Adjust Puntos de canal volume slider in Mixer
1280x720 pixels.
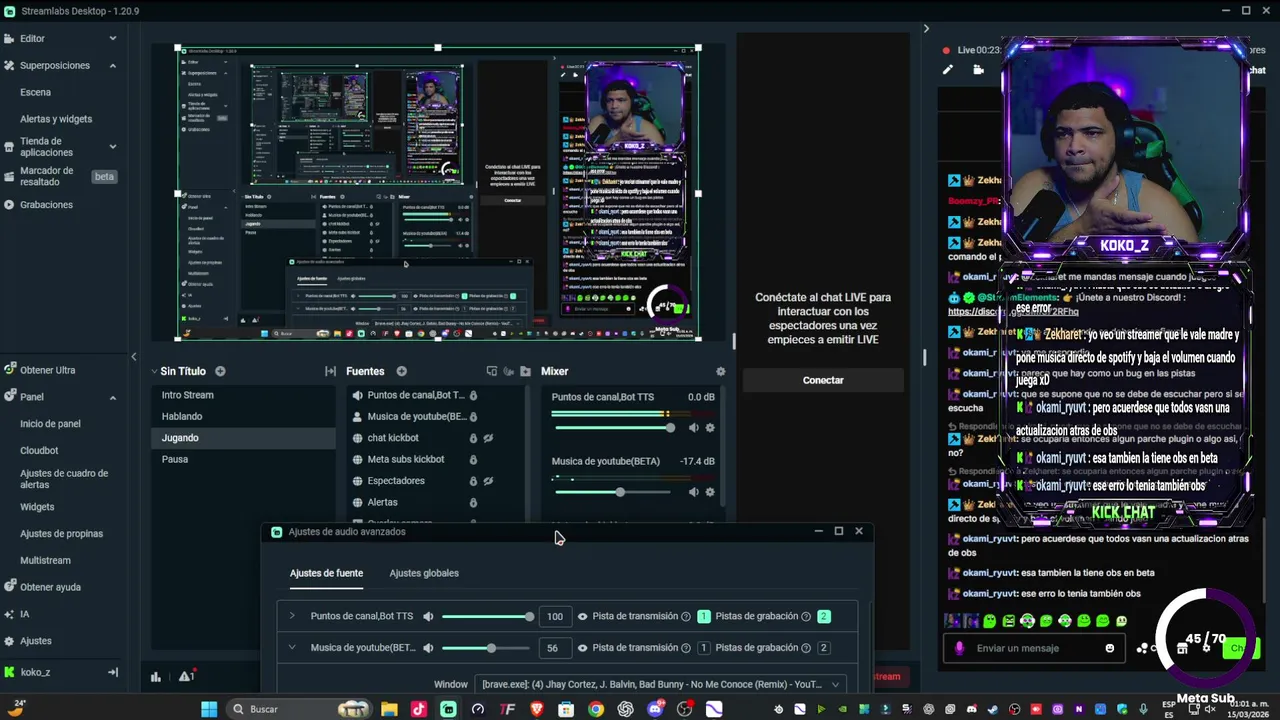[614, 428]
